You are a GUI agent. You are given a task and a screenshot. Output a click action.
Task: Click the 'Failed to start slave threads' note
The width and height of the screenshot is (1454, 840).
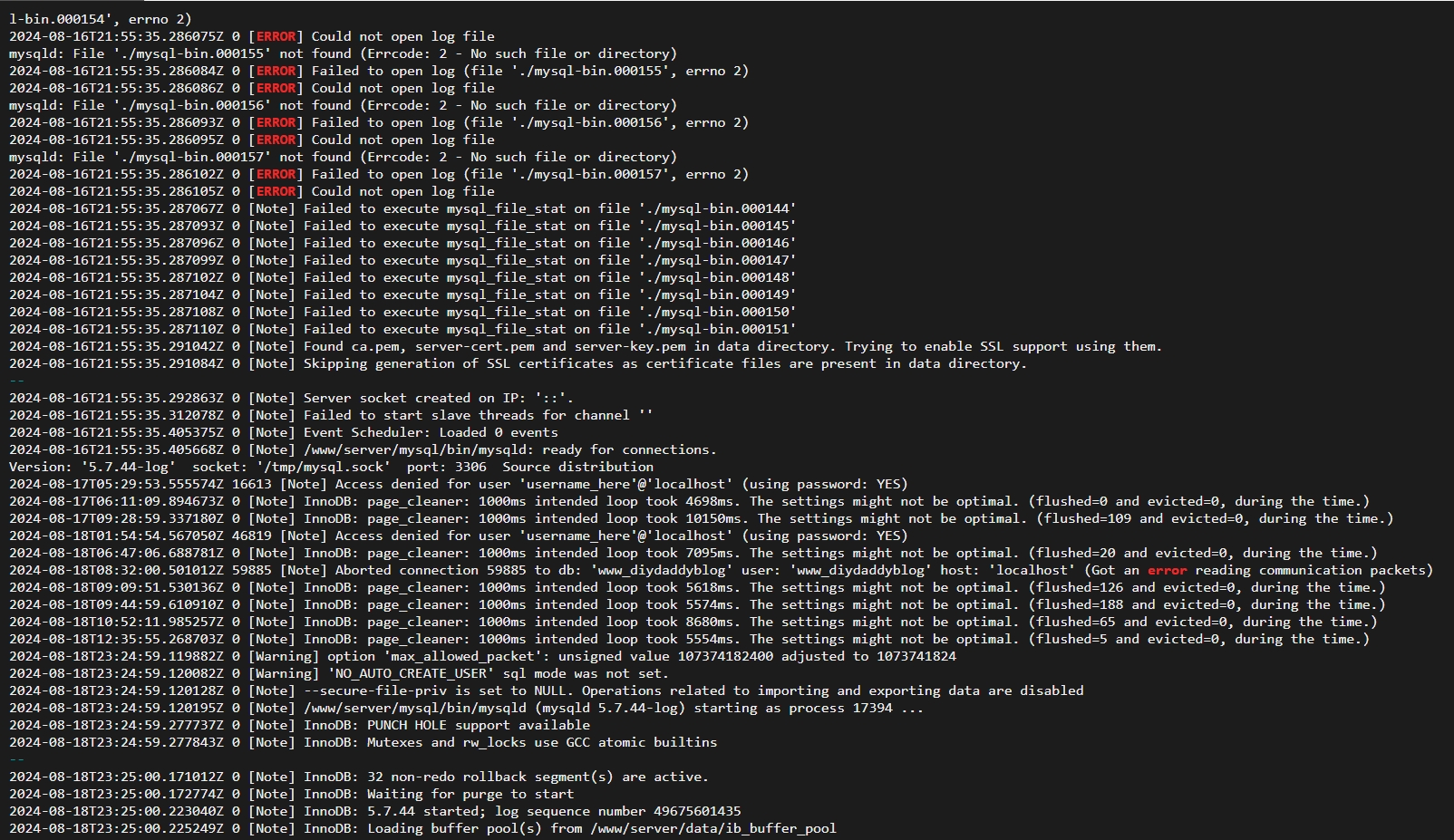tap(331, 415)
